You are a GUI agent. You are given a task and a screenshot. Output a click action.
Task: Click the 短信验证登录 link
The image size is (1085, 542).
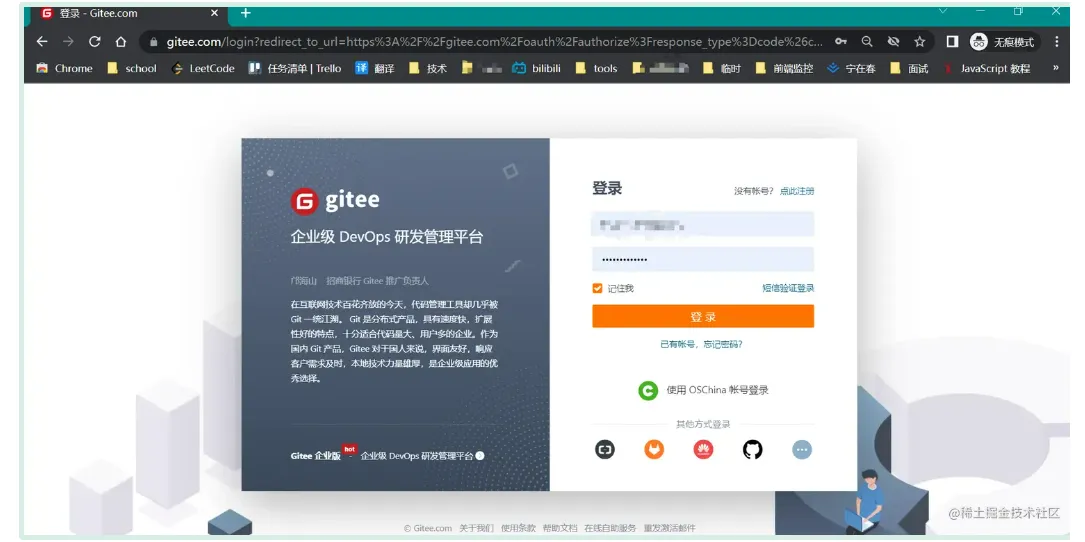(x=788, y=288)
